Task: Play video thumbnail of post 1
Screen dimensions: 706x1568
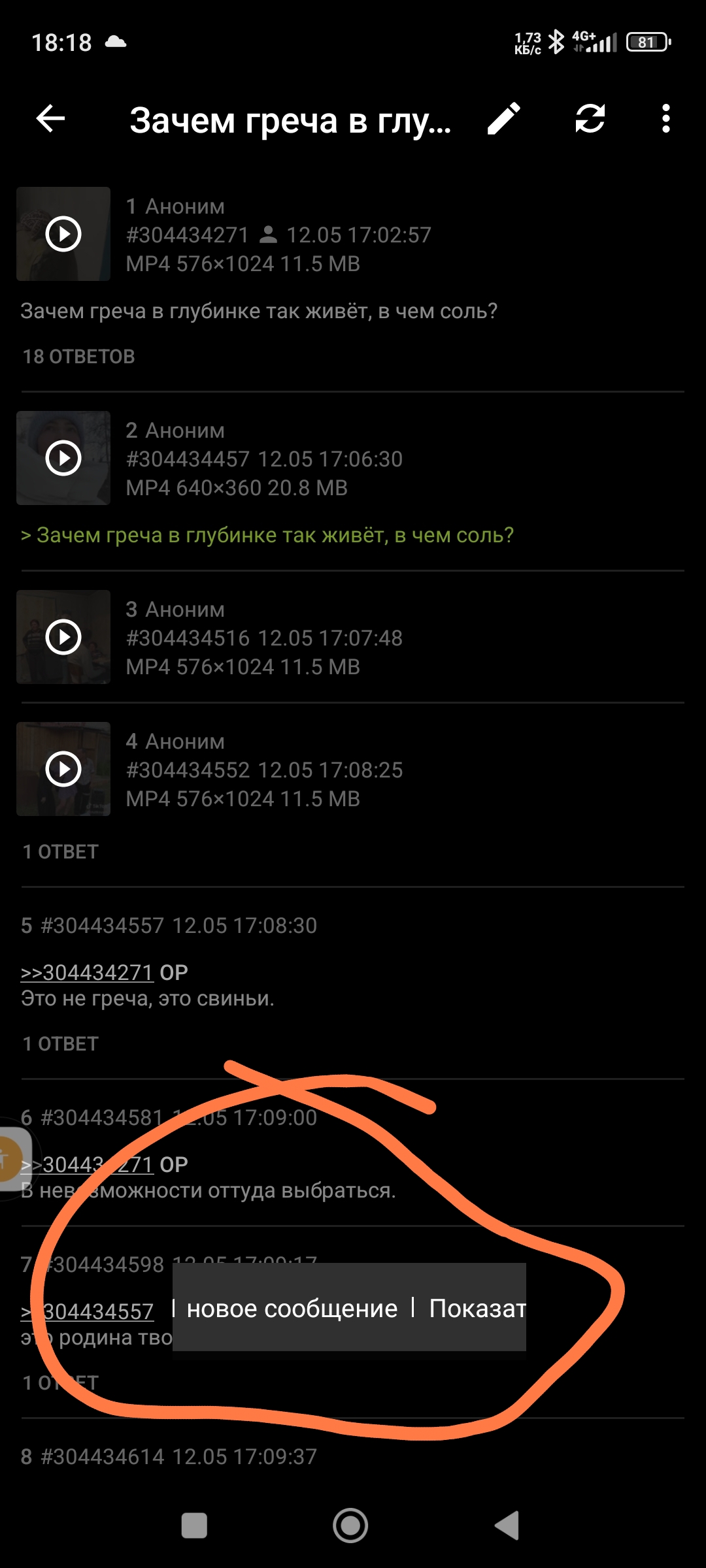Action: coord(63,234)
